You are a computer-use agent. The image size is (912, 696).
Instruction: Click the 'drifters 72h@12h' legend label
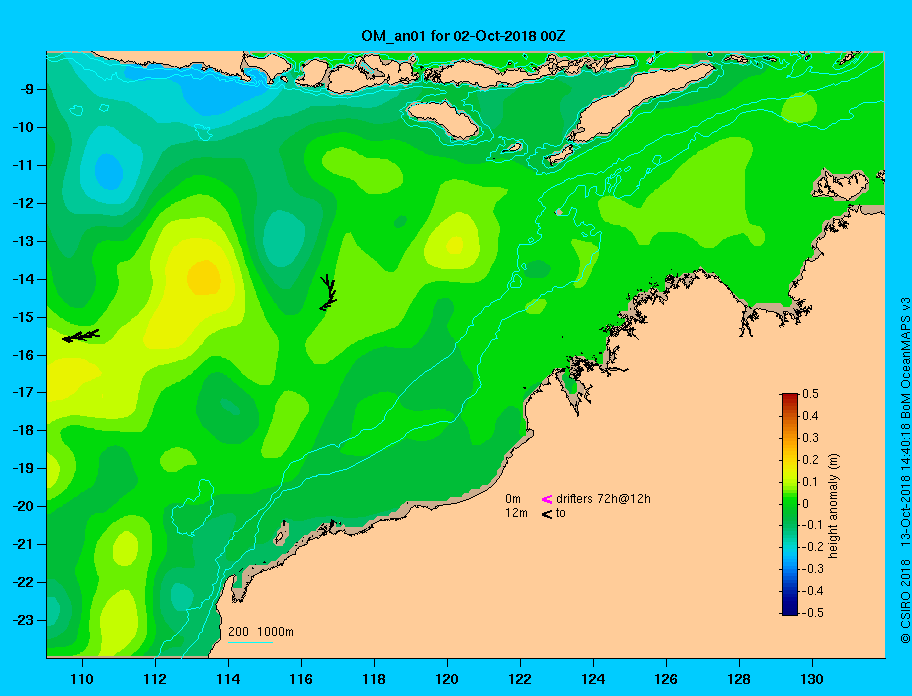click(x=603, y=499)
